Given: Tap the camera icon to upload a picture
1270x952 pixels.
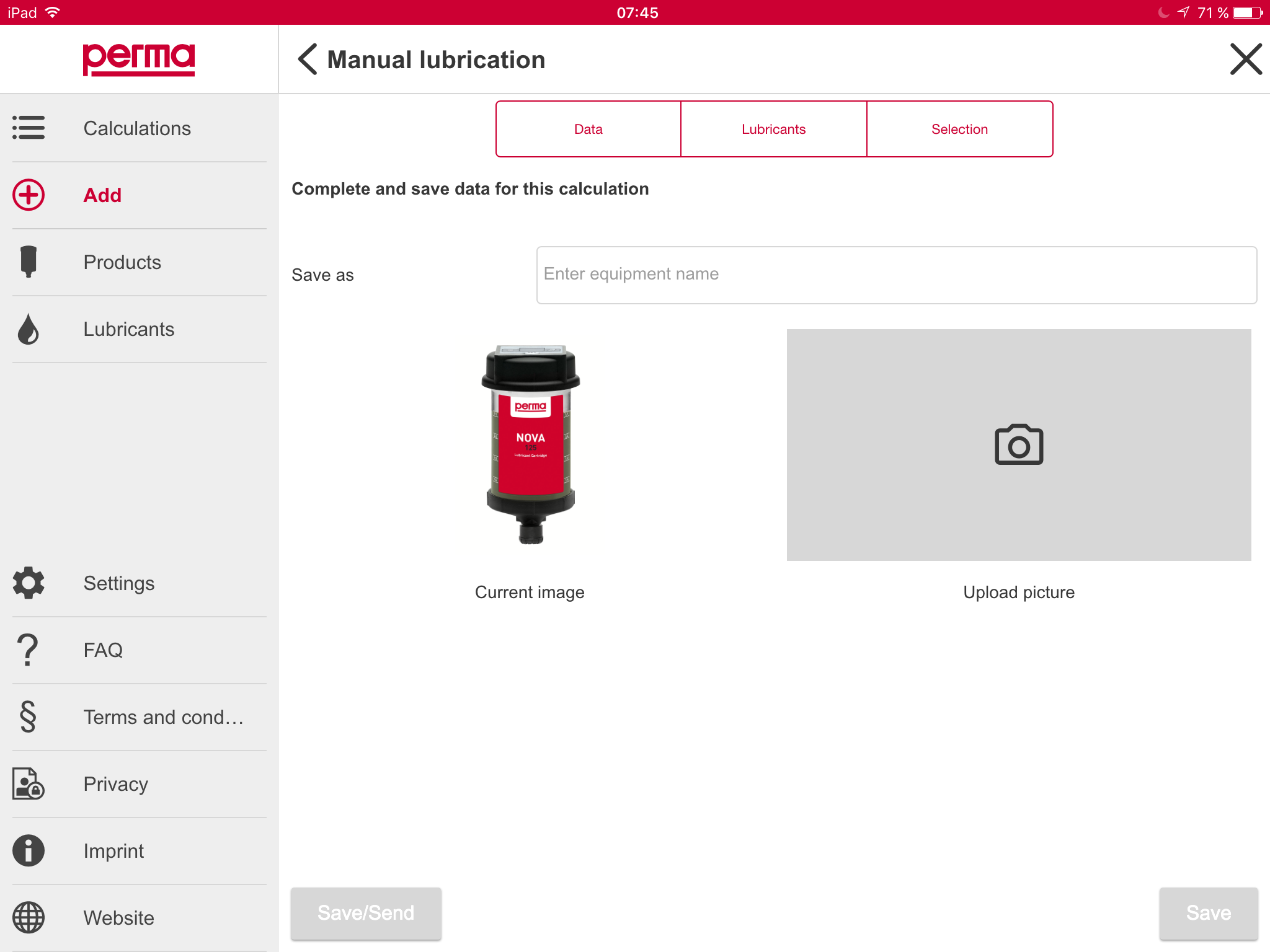Looking at the screenshot, I should pyautogui.click(x=1019, y=444).
